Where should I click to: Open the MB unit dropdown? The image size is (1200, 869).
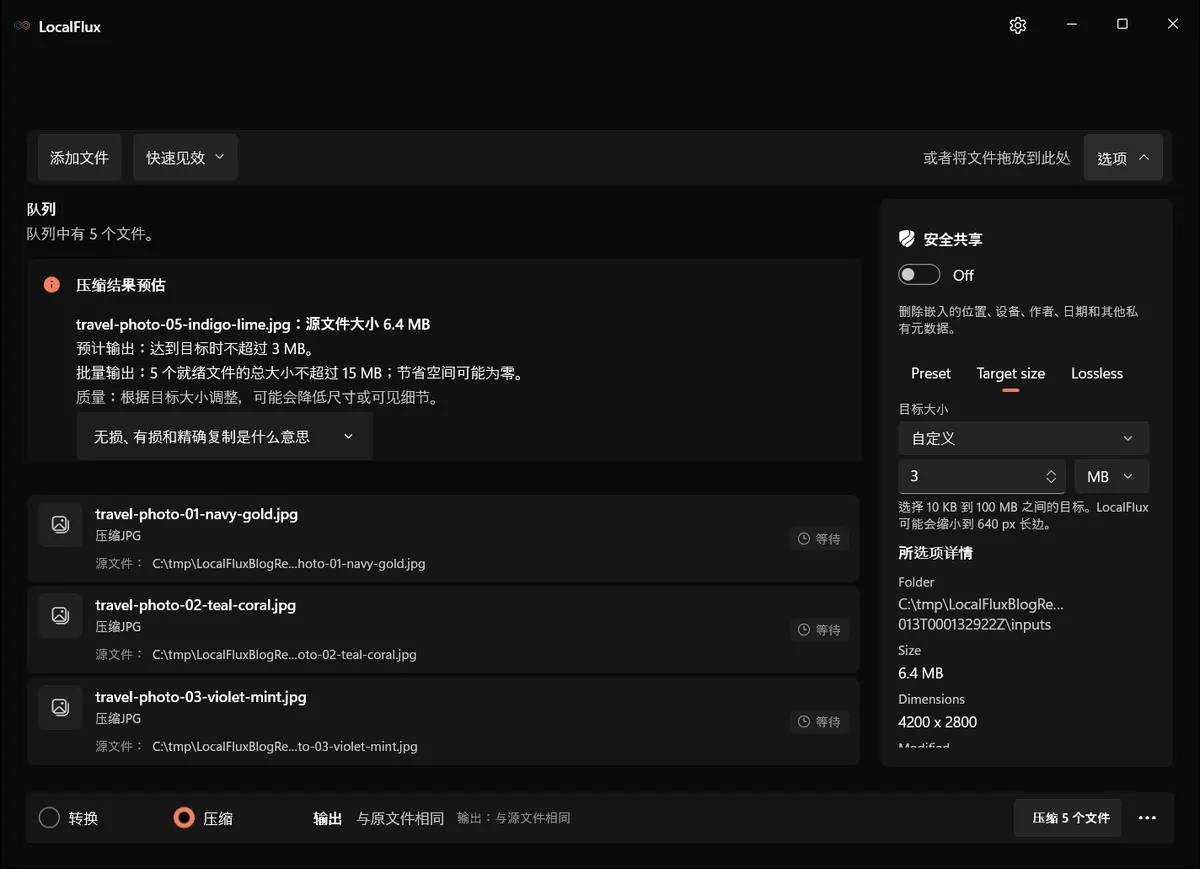tap(1111, 476)
